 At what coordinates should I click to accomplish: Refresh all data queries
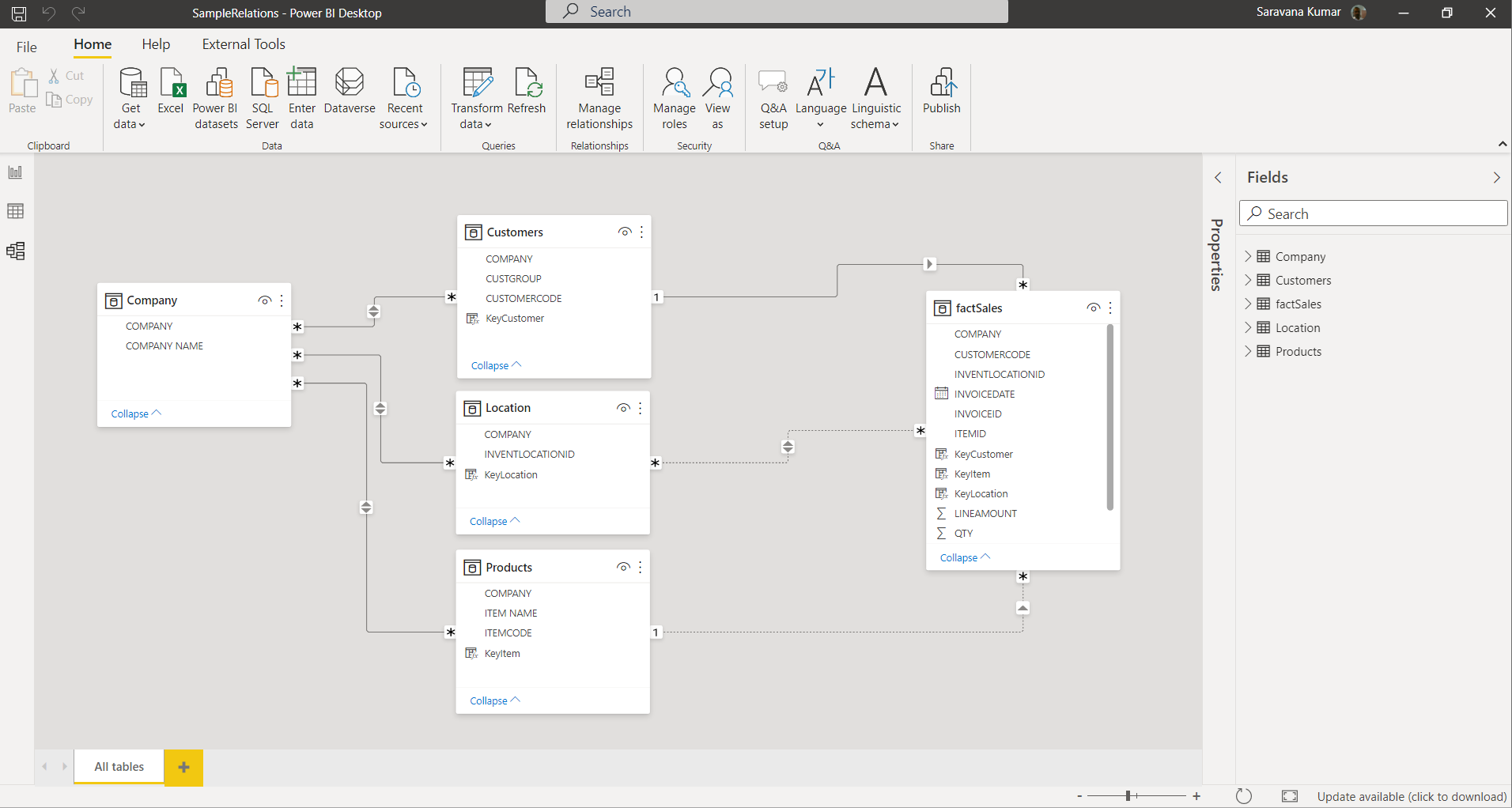pos(527,91)
